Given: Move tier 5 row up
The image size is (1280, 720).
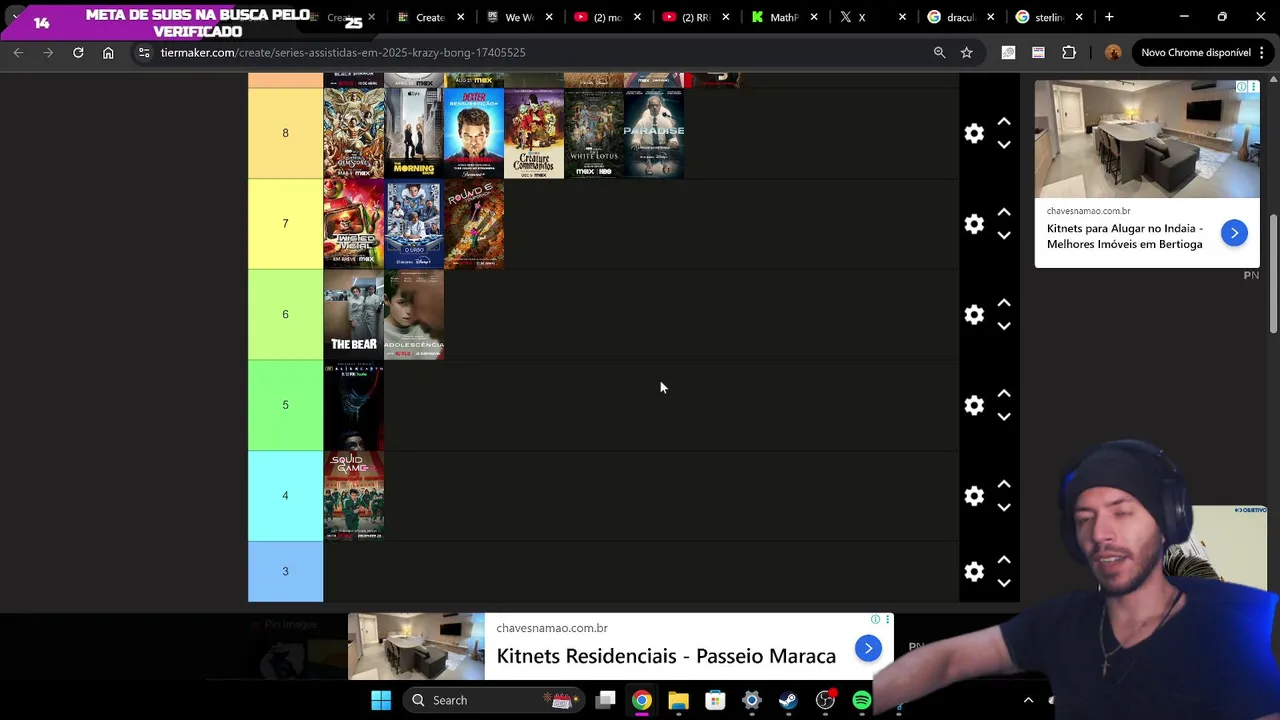Looking at the screenshot, I should point(1004,394).
